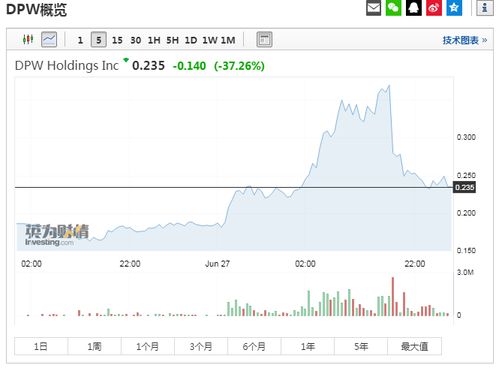
Task: Set the chart interval to 1H
Action: 154,40
